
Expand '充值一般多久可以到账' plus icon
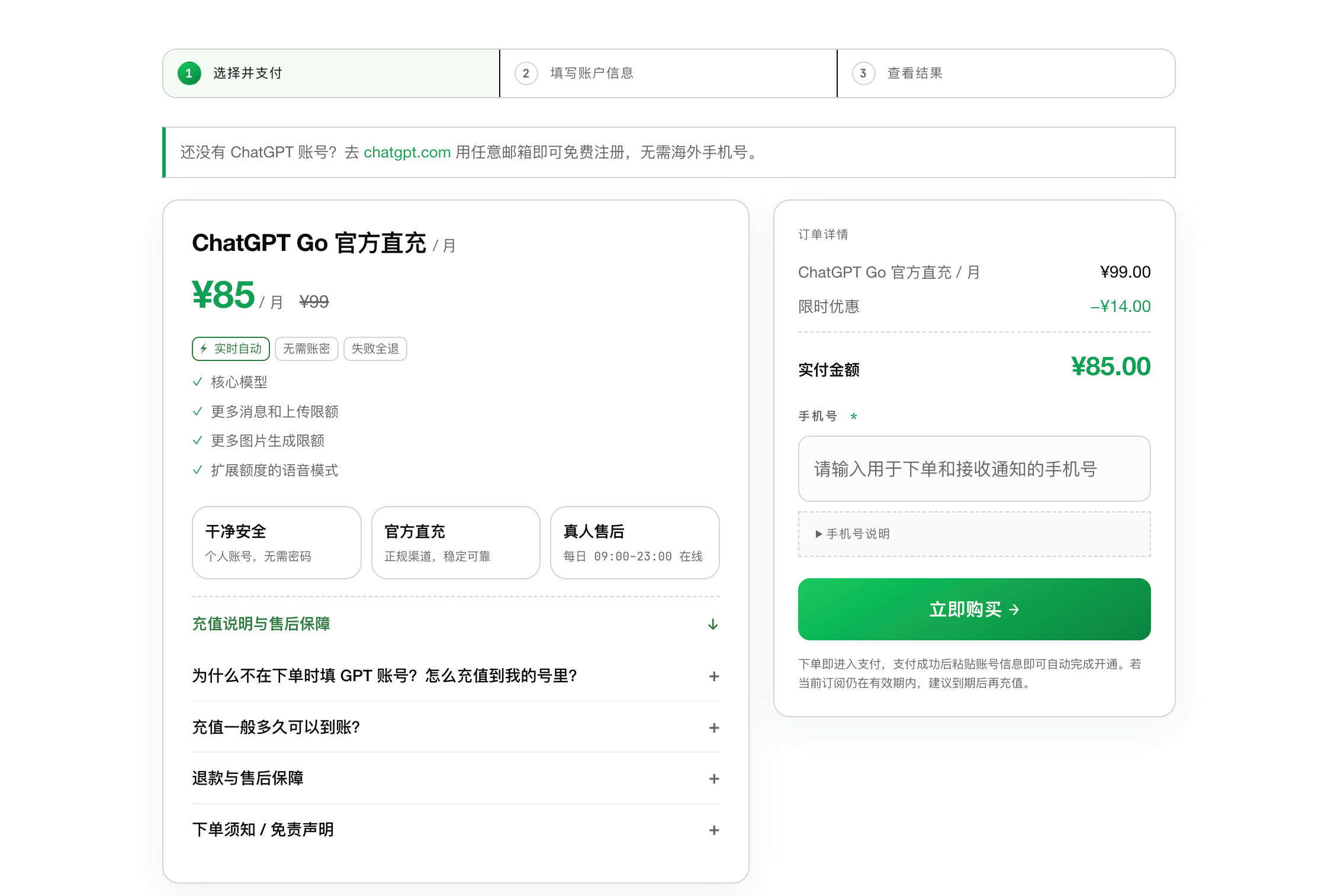point(714,728)
